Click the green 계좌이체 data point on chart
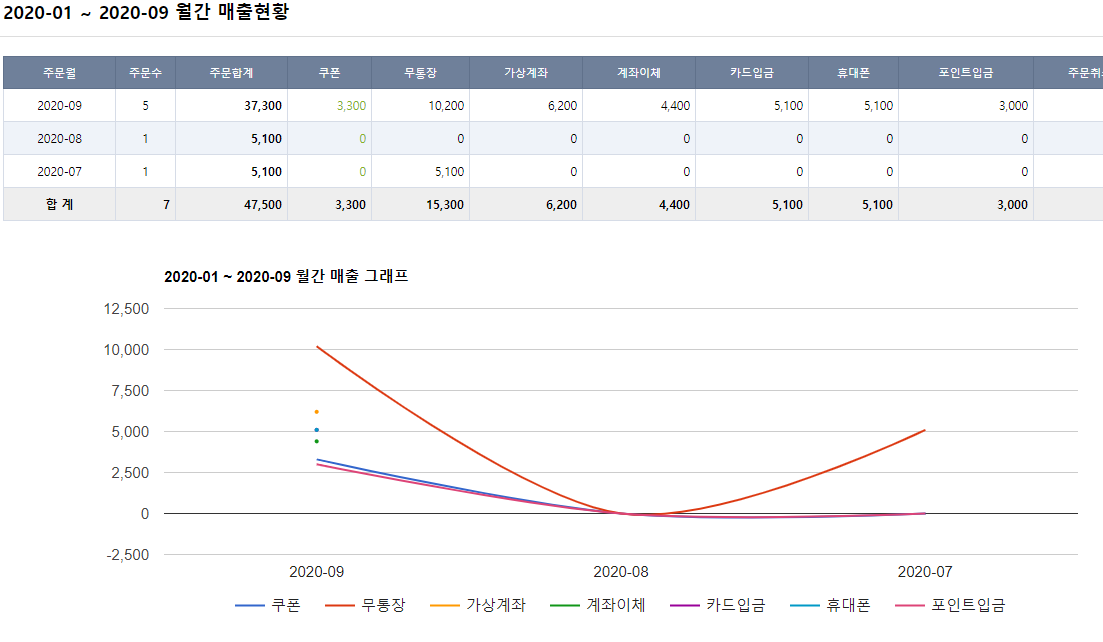This screenshot has width=1103, height=642. (316, 441)
